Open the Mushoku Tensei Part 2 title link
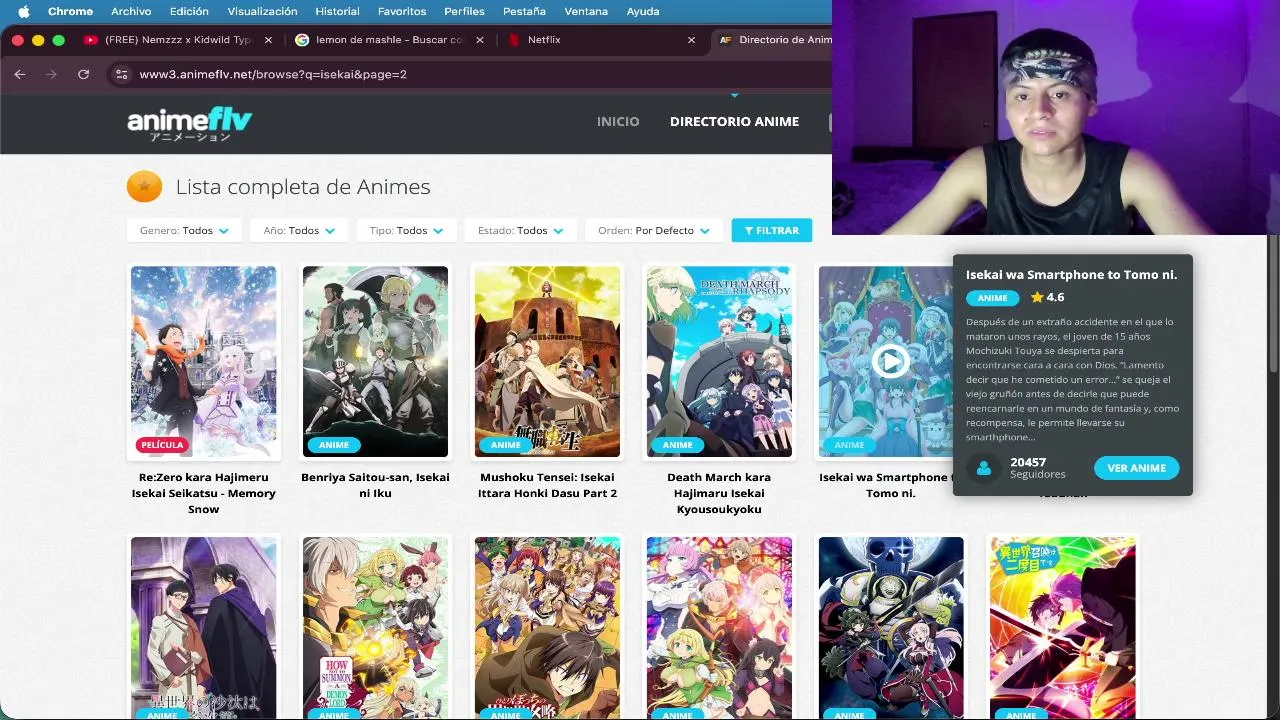The image size is (1280, 720). 547,485
